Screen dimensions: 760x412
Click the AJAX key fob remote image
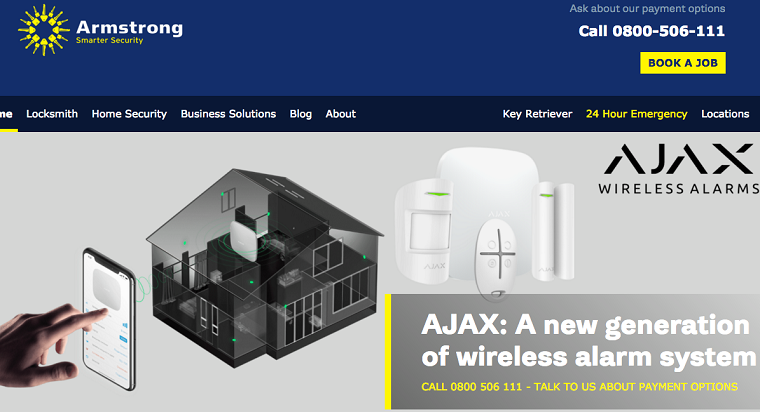[497, 259]
